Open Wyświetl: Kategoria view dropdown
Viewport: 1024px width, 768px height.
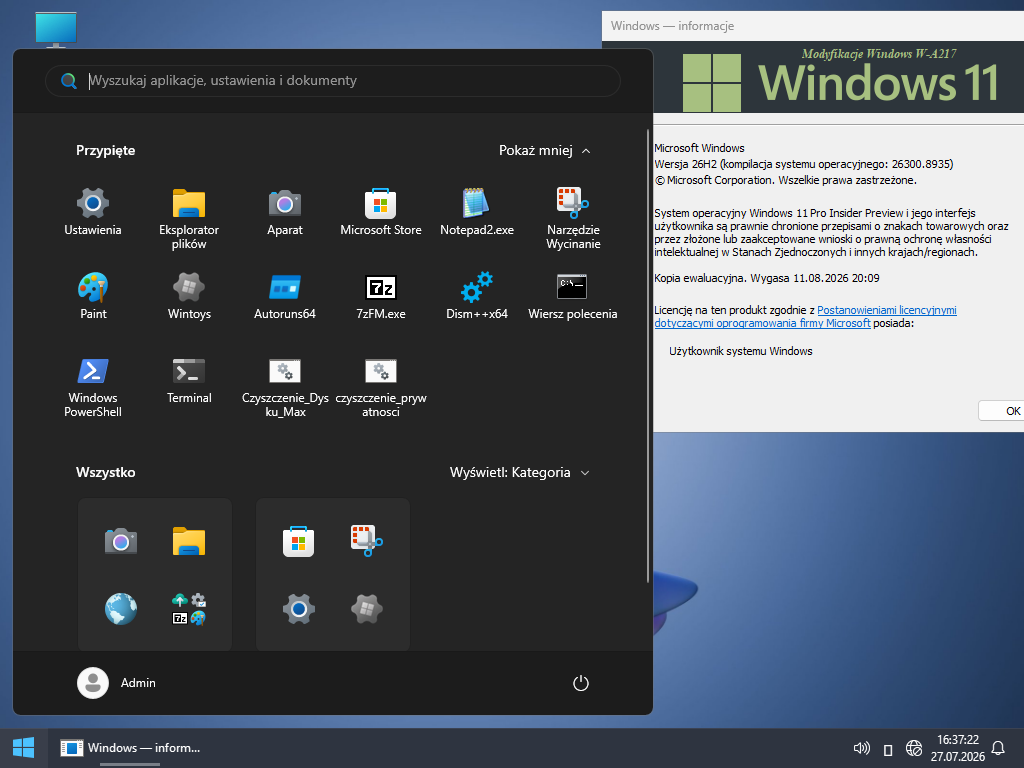519,472
